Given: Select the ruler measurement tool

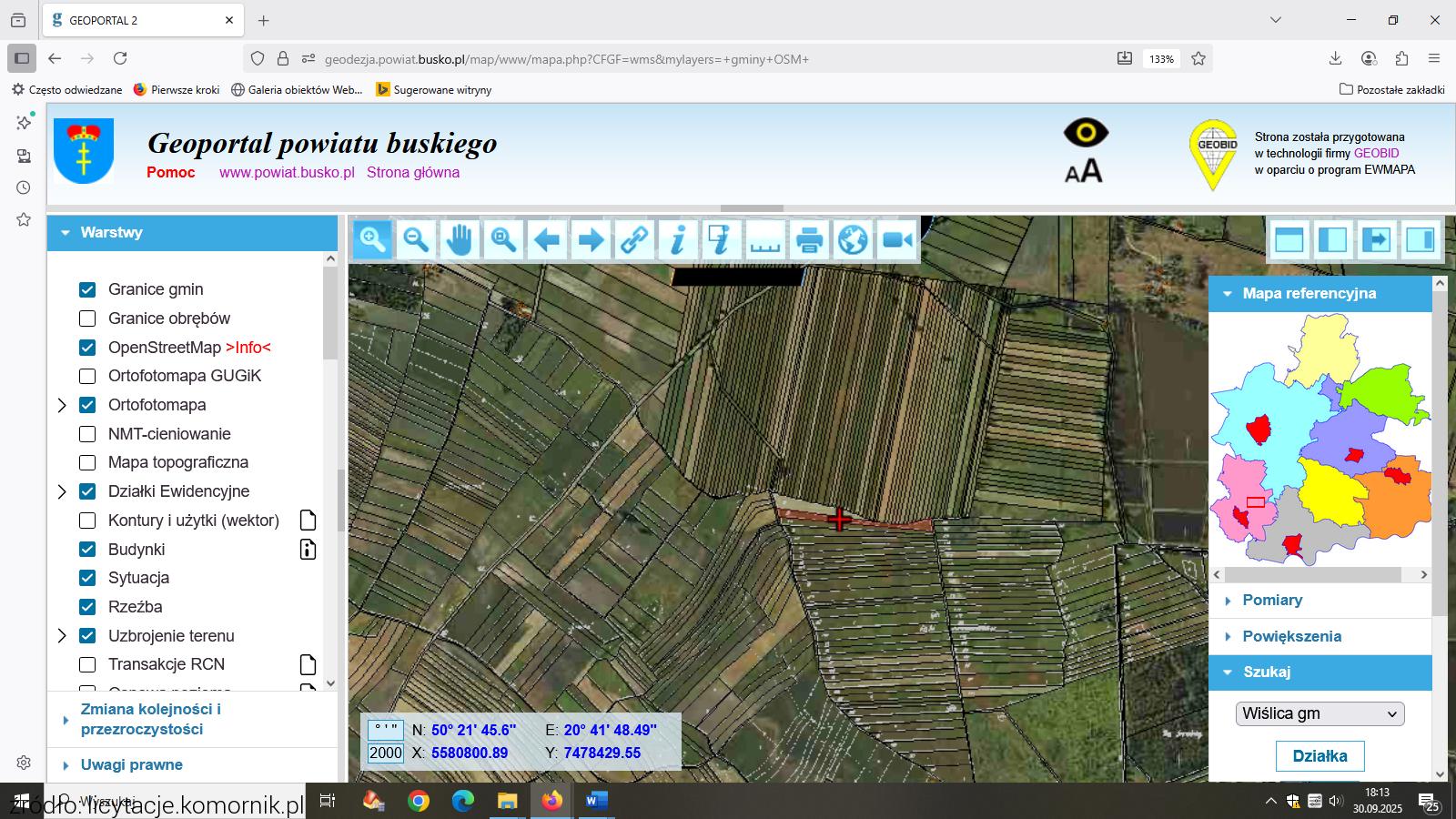Looking at the screenshot, I should pyautogui.click(x=765, y=240).
